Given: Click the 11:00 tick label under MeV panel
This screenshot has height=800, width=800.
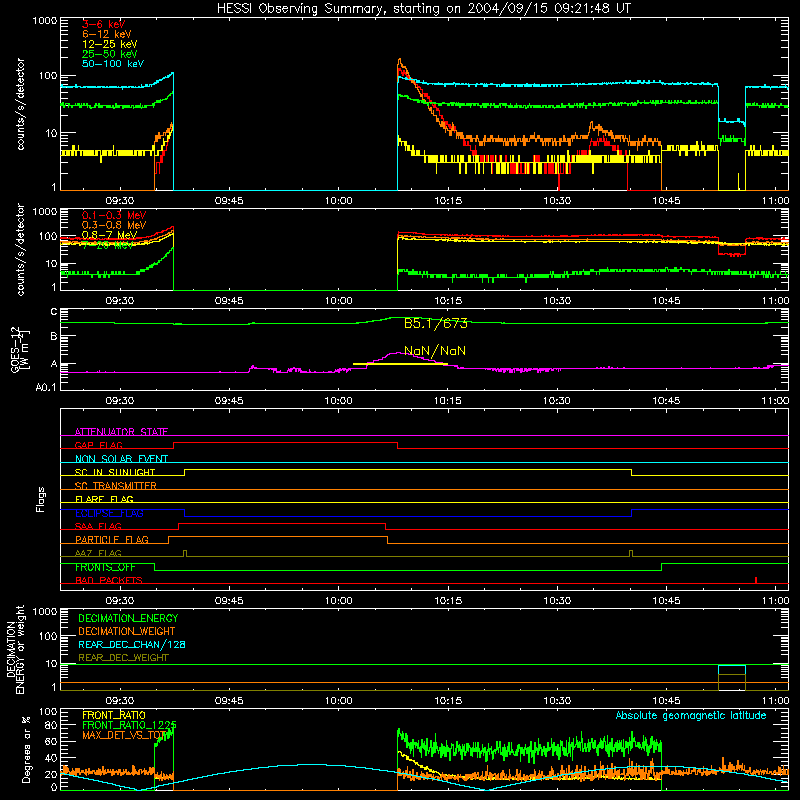Looking at the screenshot, I should (x=775, y=301).
